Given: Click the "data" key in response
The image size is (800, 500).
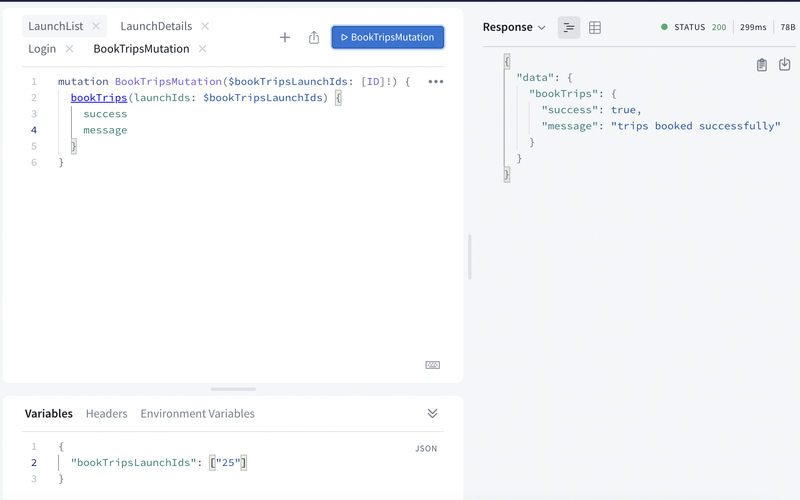Looking at the screenshot, I should tap(535, 78).
